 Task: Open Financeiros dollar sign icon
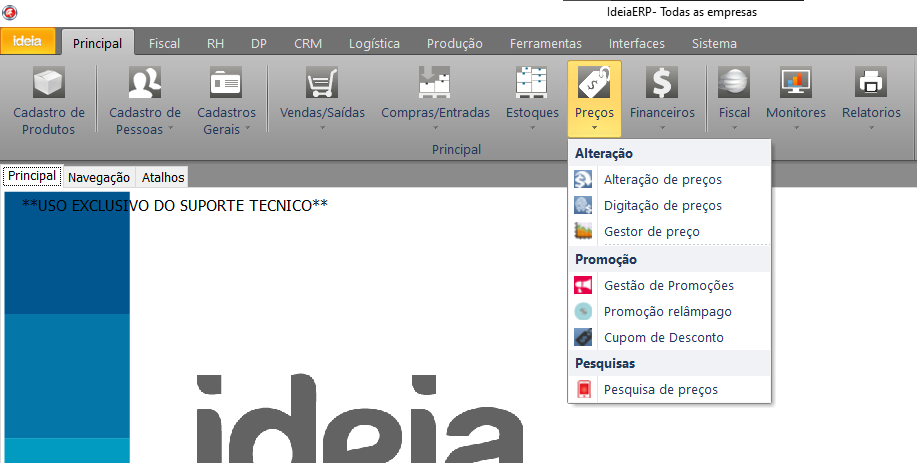click(x=662, y=82)
